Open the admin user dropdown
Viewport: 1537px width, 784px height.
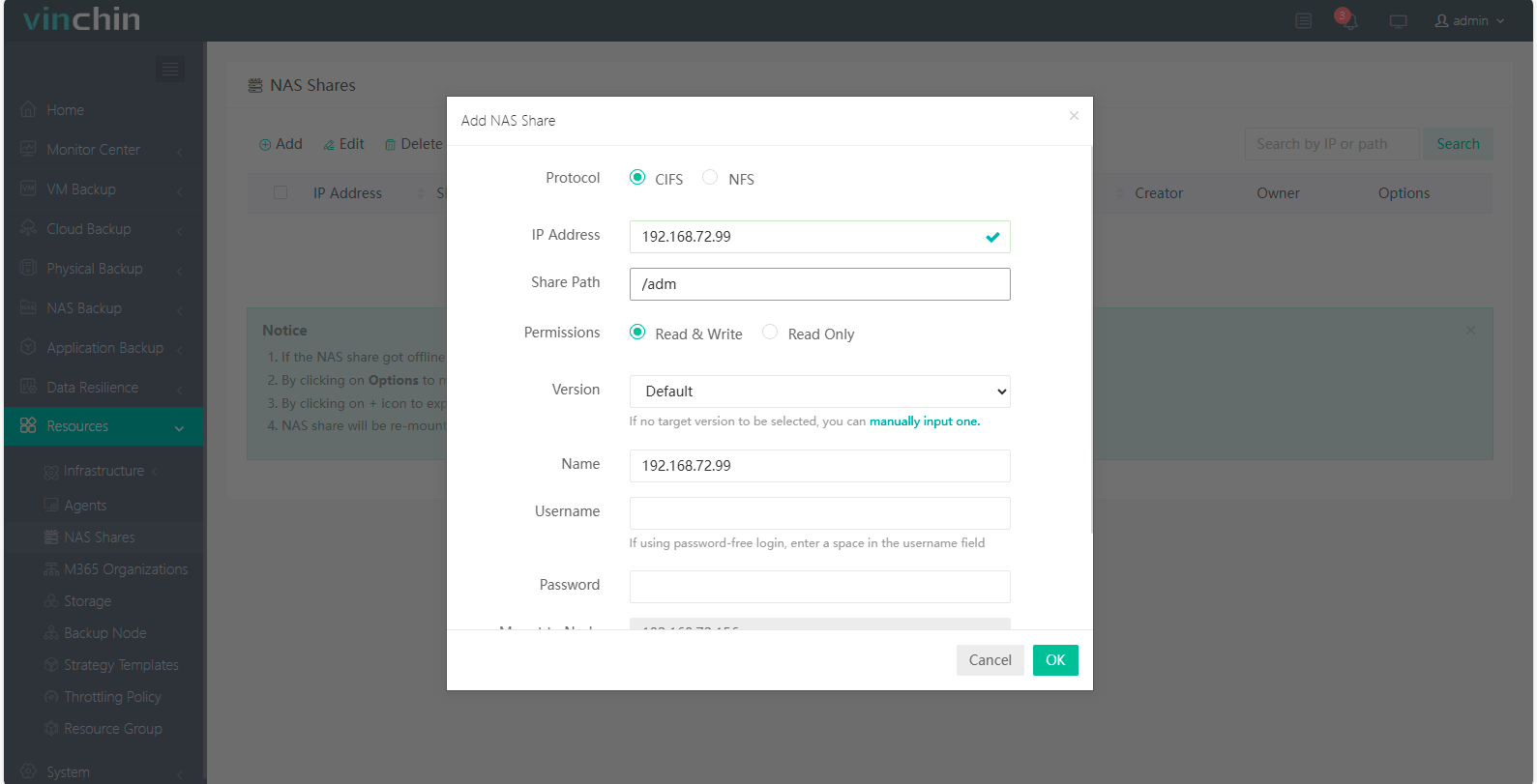point(1469,20)
